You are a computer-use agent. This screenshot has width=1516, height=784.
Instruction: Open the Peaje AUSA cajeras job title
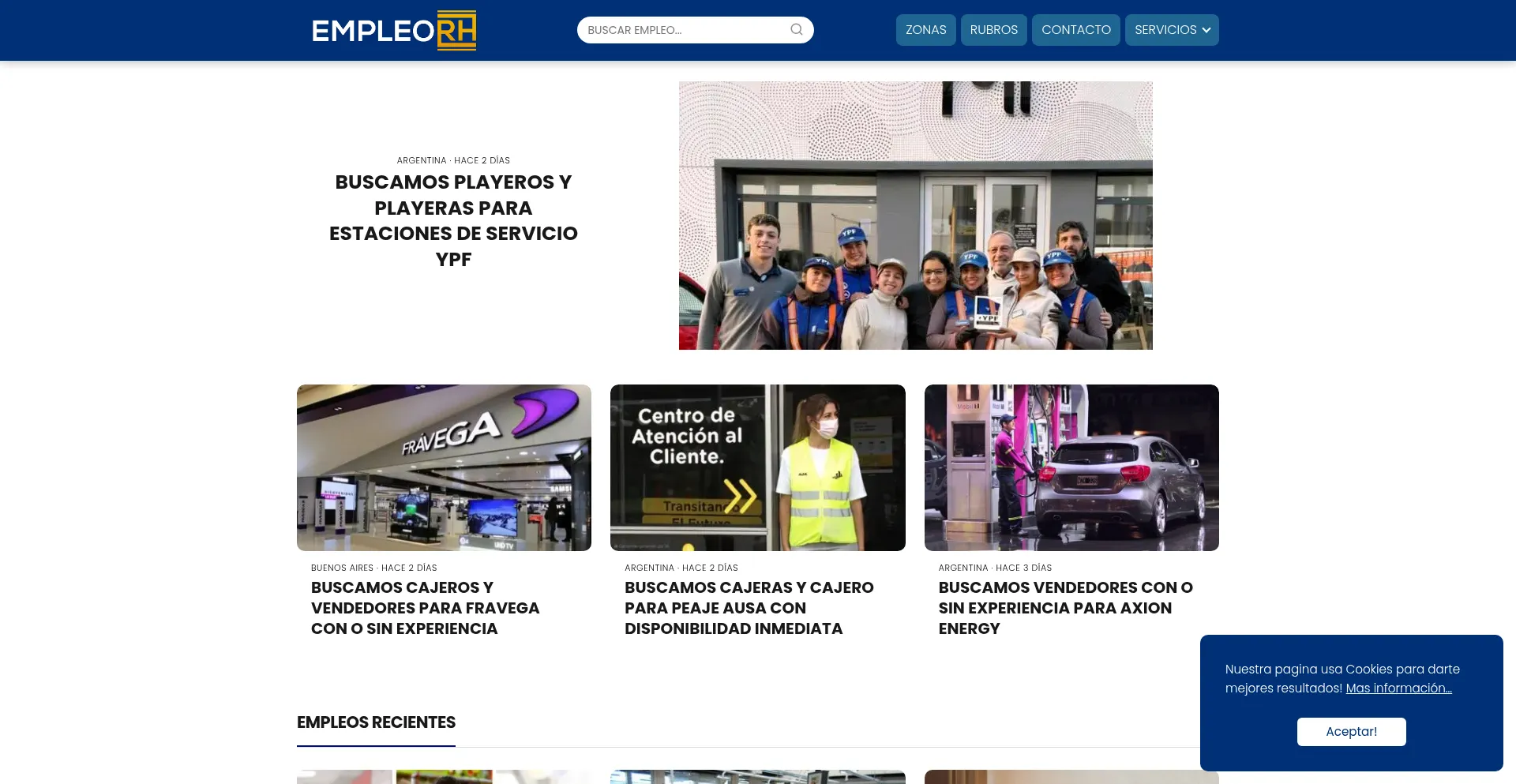749,608
